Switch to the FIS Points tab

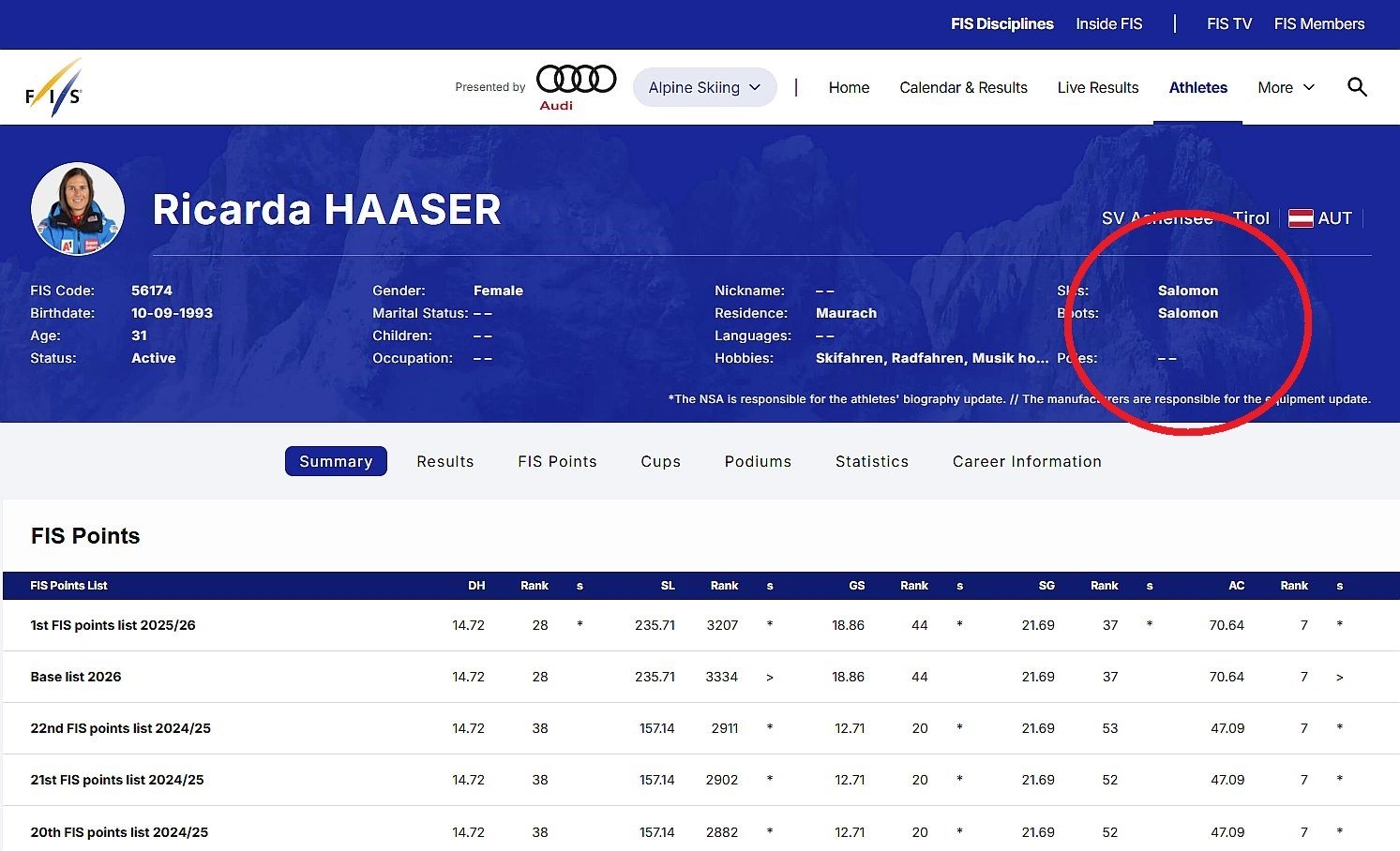(x=557, y=461)
